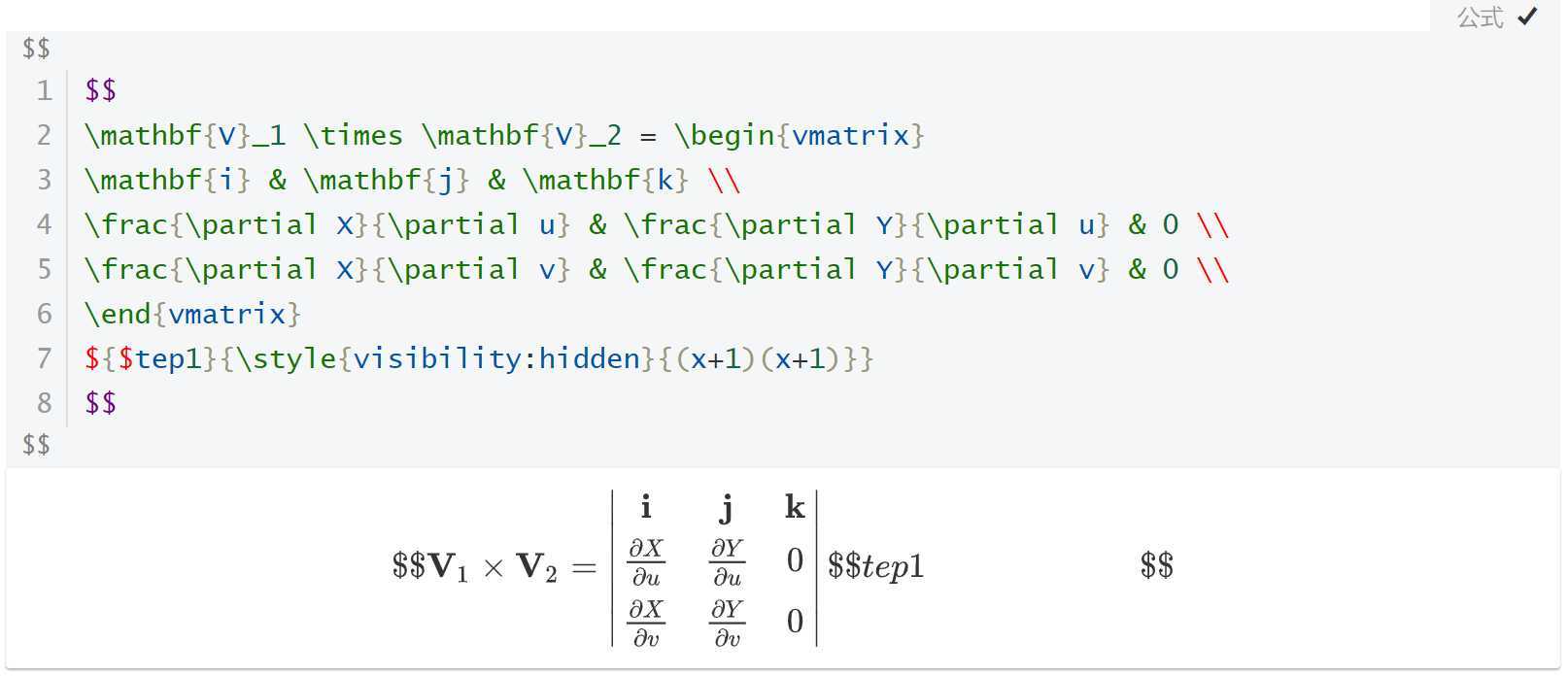Click the opening $$ above the editor

tap(36, 49)
